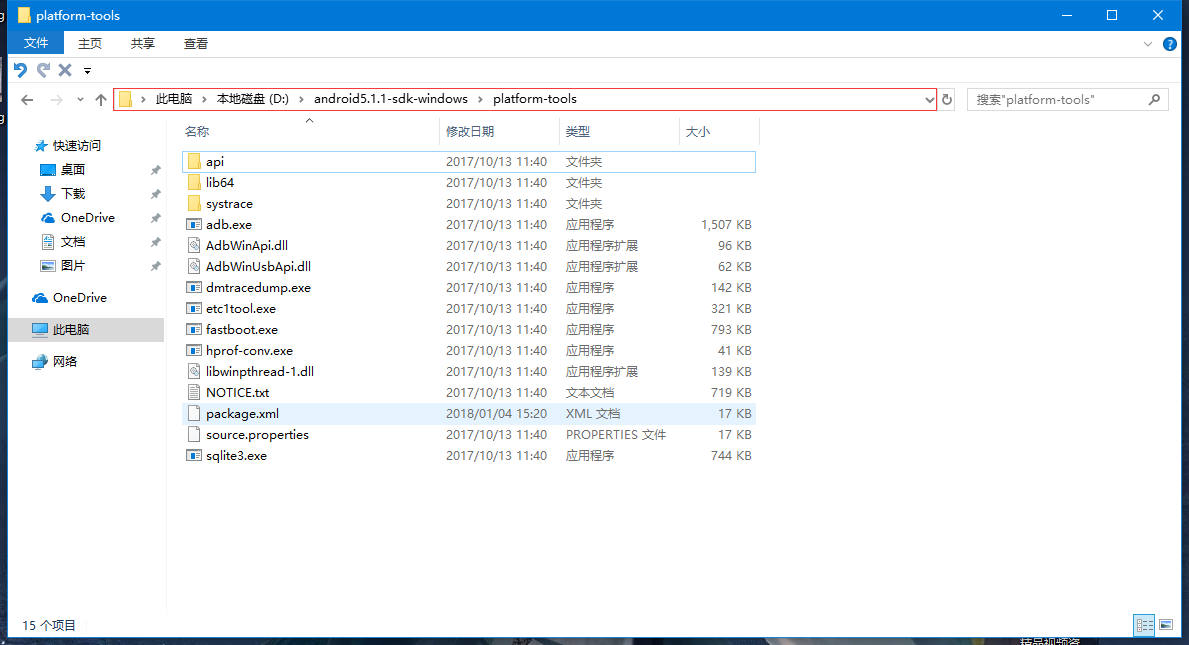Select 网络 in navigation pane

(x=64, y=362)
